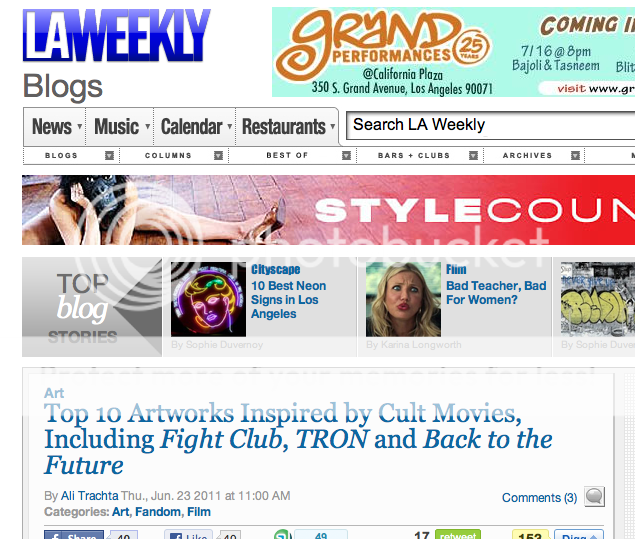Click the Style Council banner ad
The width and height of the screenshot is (635, 539).
point(328,210)
